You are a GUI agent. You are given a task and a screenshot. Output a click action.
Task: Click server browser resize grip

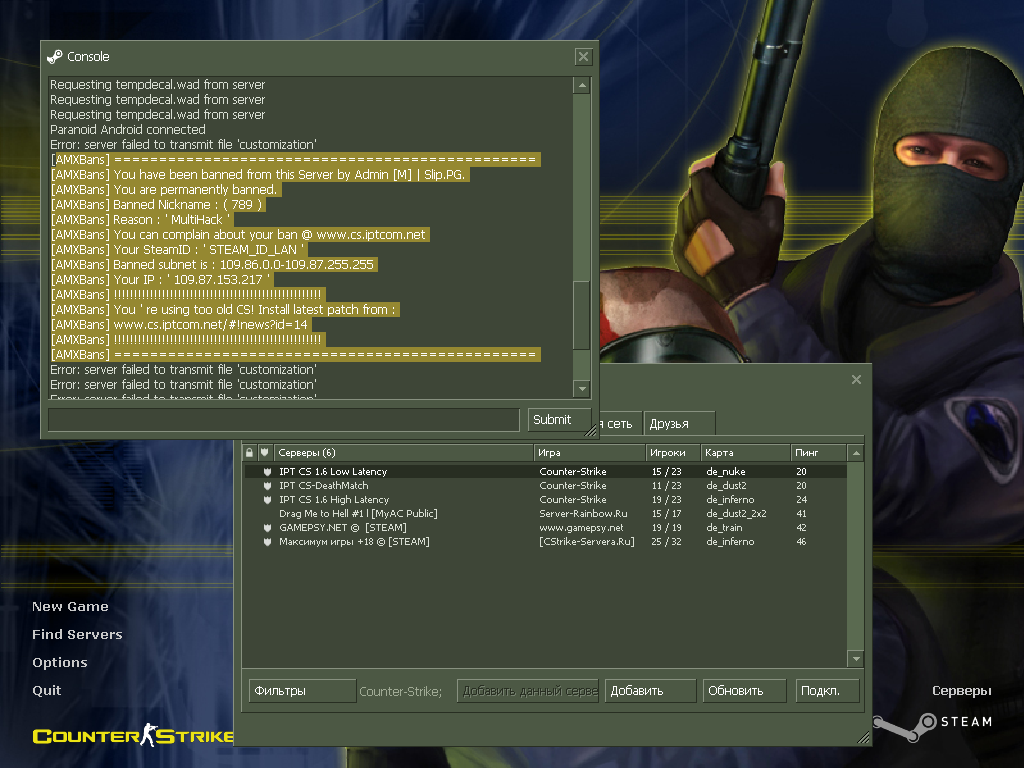point(863,737)
